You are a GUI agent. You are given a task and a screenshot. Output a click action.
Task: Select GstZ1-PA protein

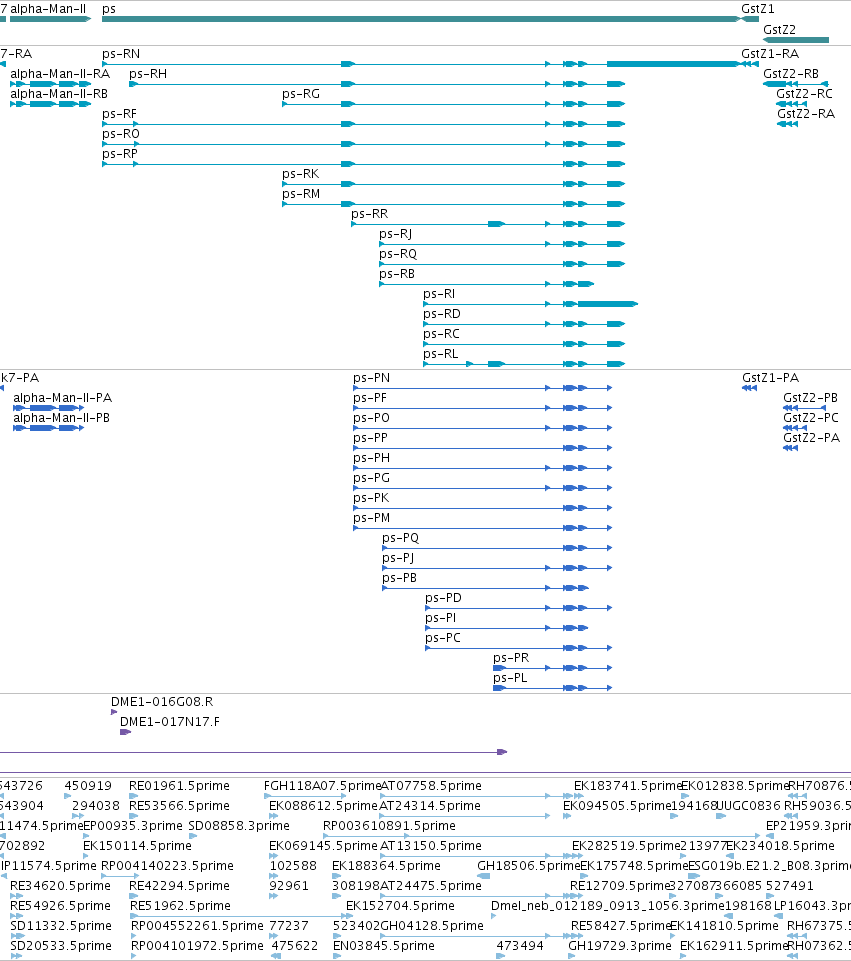coord(749,388)
